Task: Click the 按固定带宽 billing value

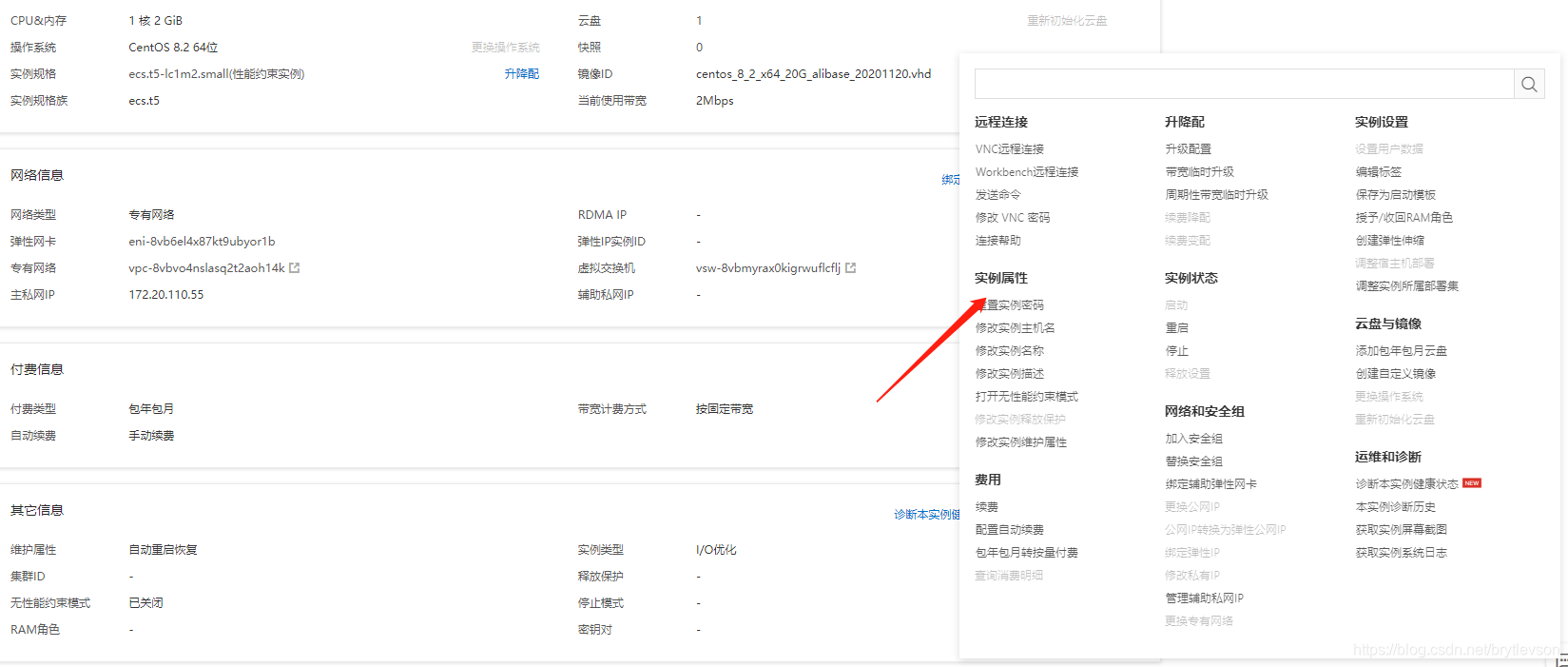Action: (725, 409)
